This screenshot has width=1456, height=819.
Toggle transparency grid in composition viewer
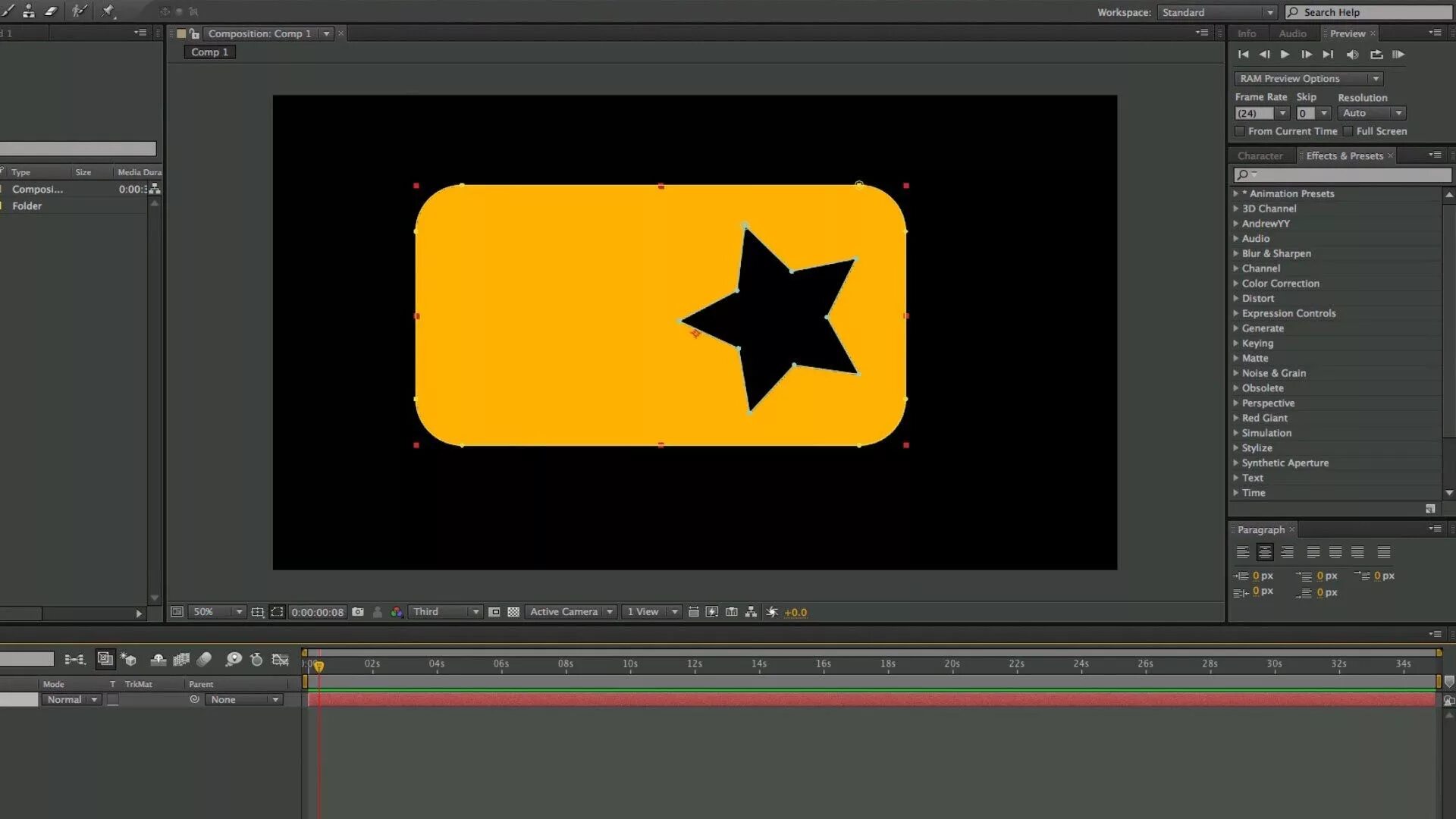pyautogui.click(x=513, y=612)
